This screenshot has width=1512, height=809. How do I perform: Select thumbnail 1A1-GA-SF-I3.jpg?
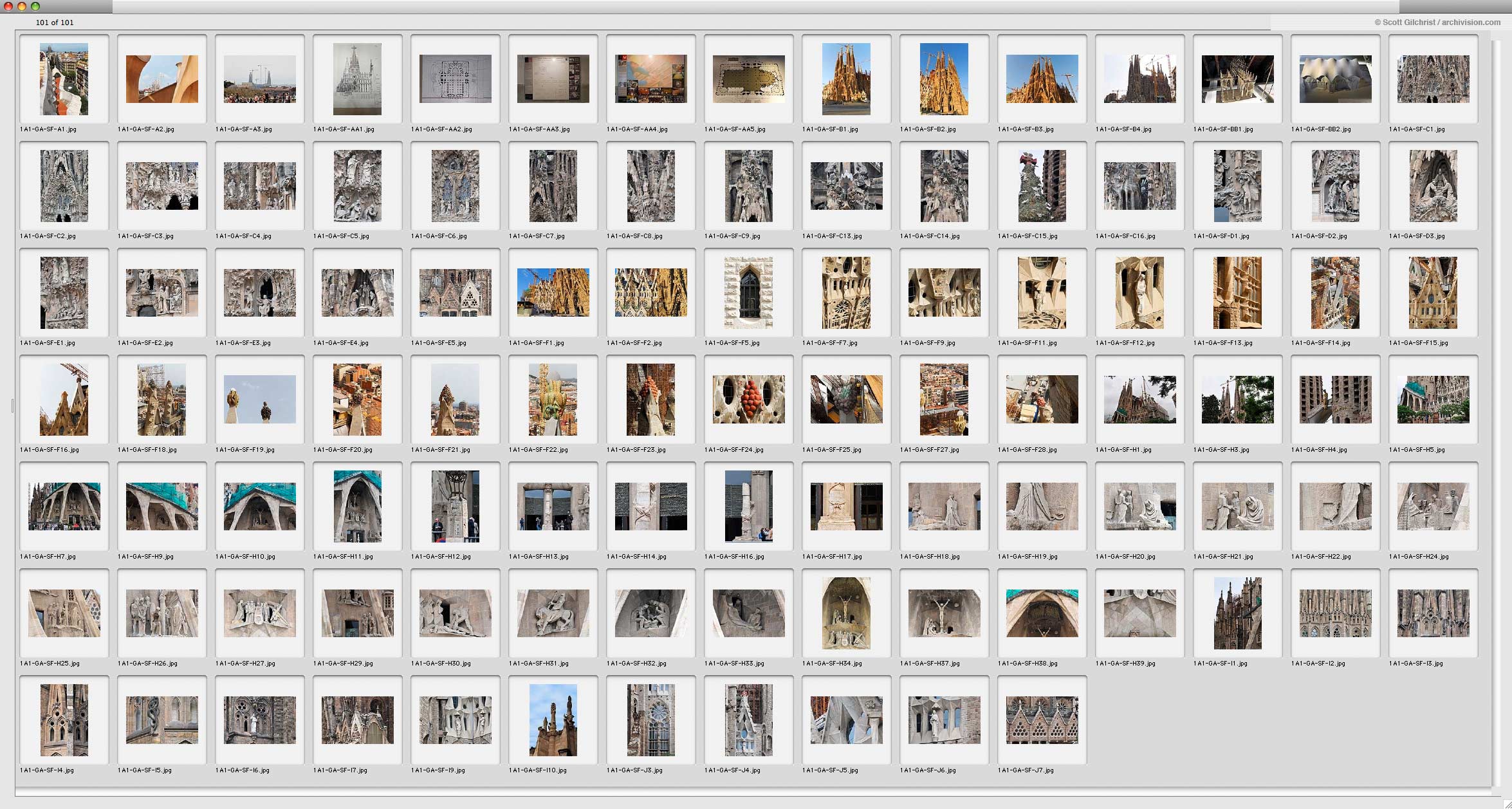point(1433,613)
